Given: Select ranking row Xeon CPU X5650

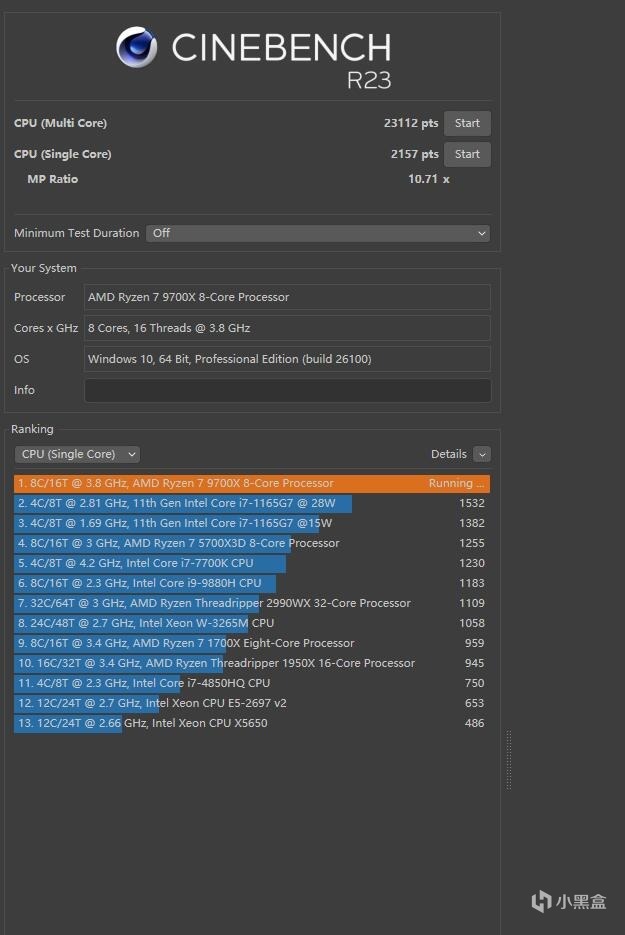Looking at the screenshot, I should click(x=252, y=723).
